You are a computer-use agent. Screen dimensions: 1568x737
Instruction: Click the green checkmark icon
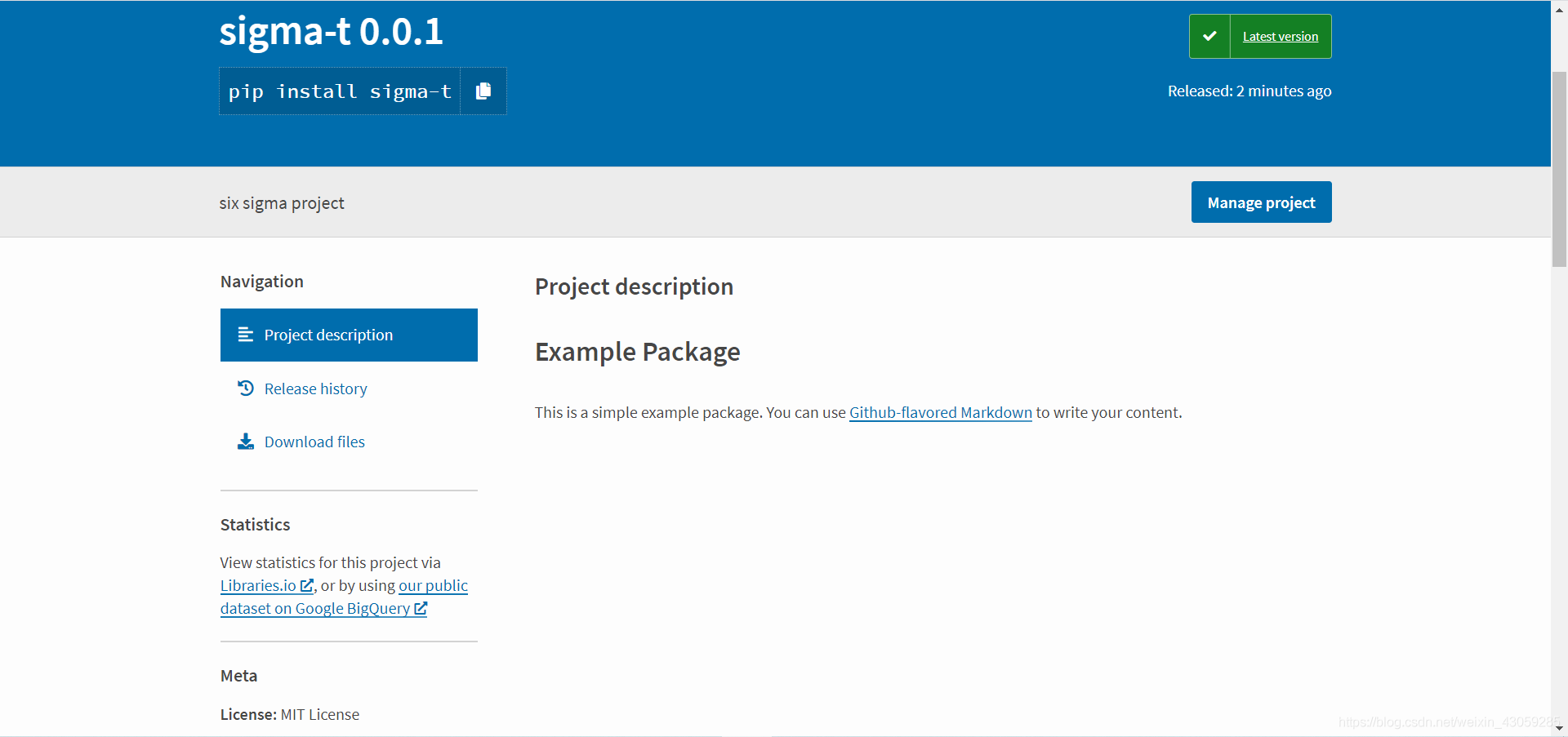(x=1209, y=36)
